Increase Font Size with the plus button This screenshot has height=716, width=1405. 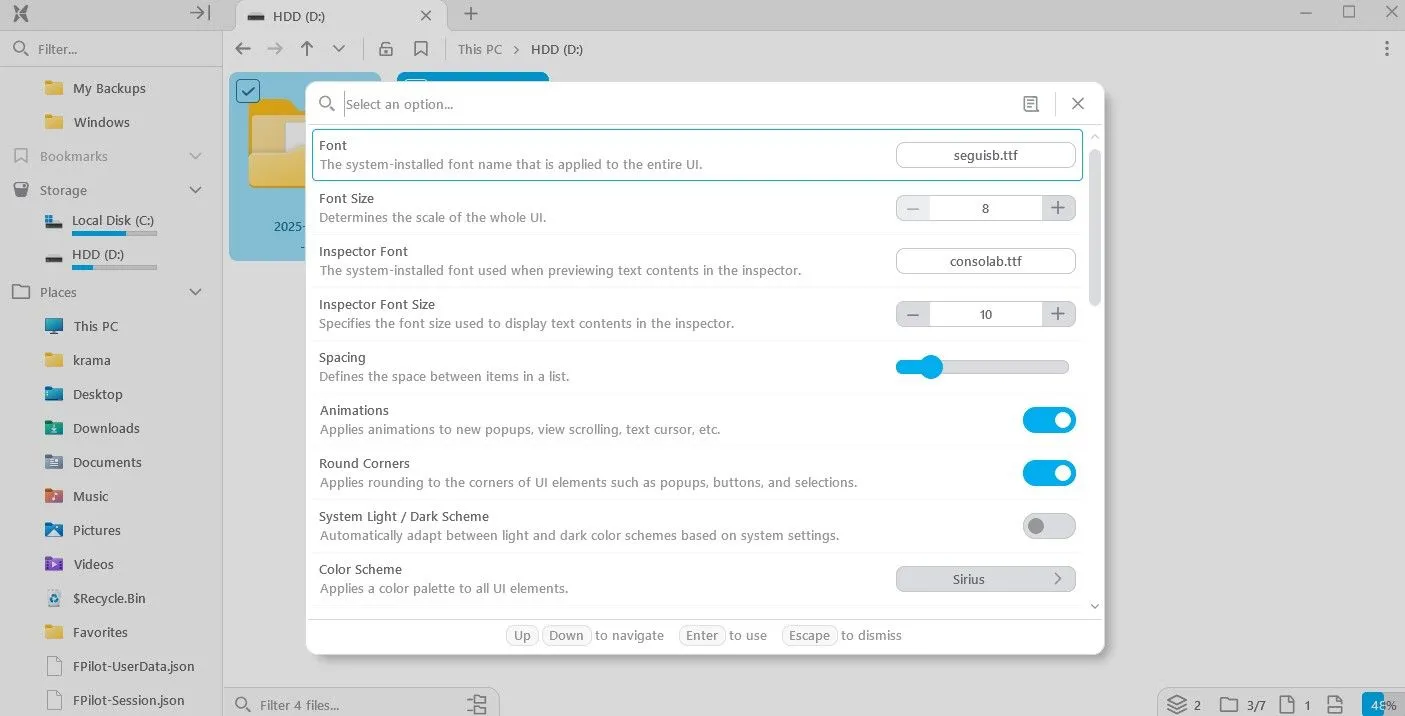[1058, 208]
